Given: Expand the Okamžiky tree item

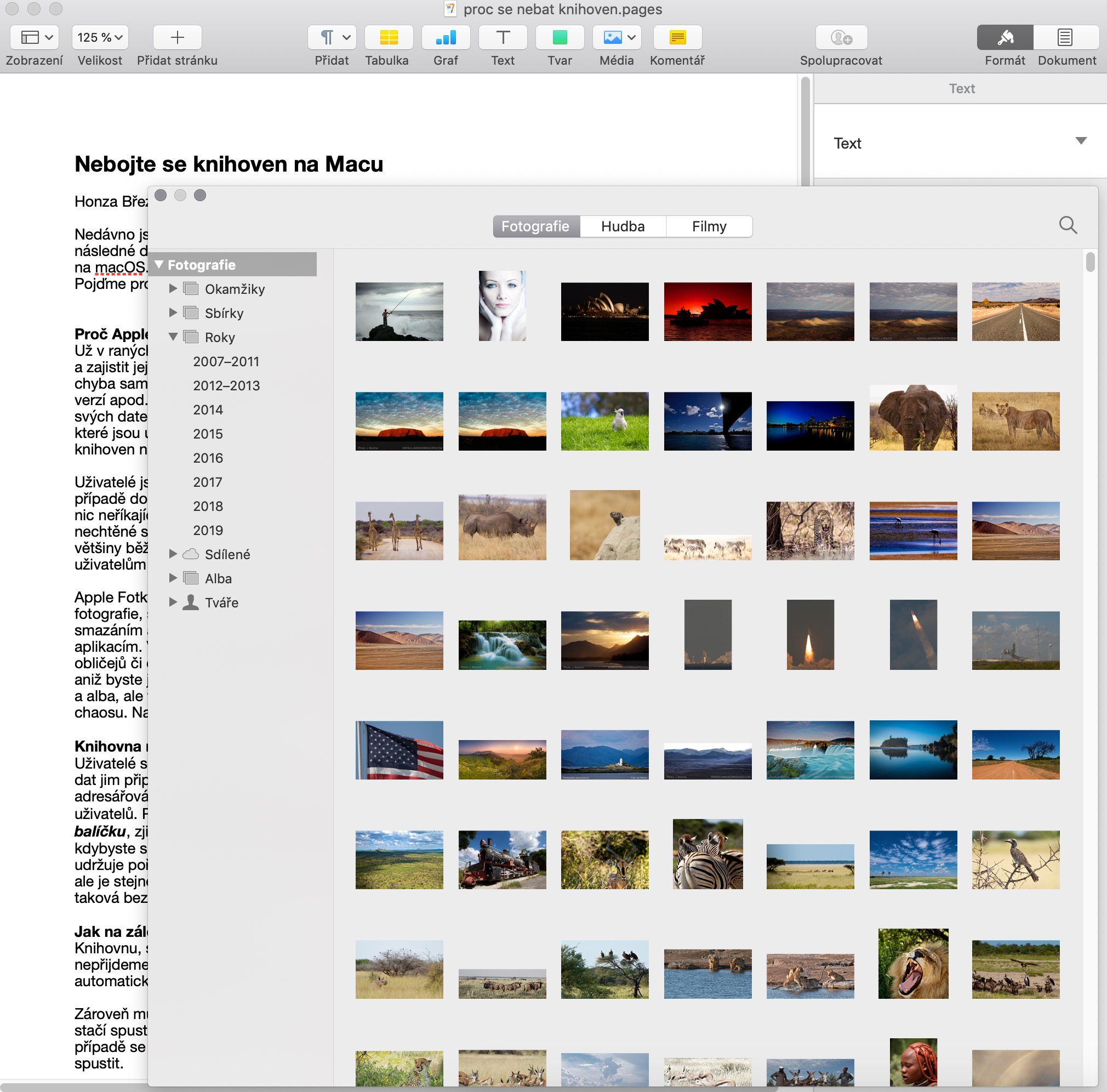Looking at the screenshot, I should coord(173,289).
